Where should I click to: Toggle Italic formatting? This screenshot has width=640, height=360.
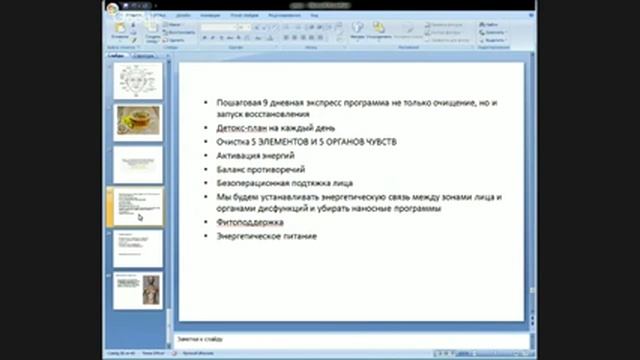click(x=213, y=38)
